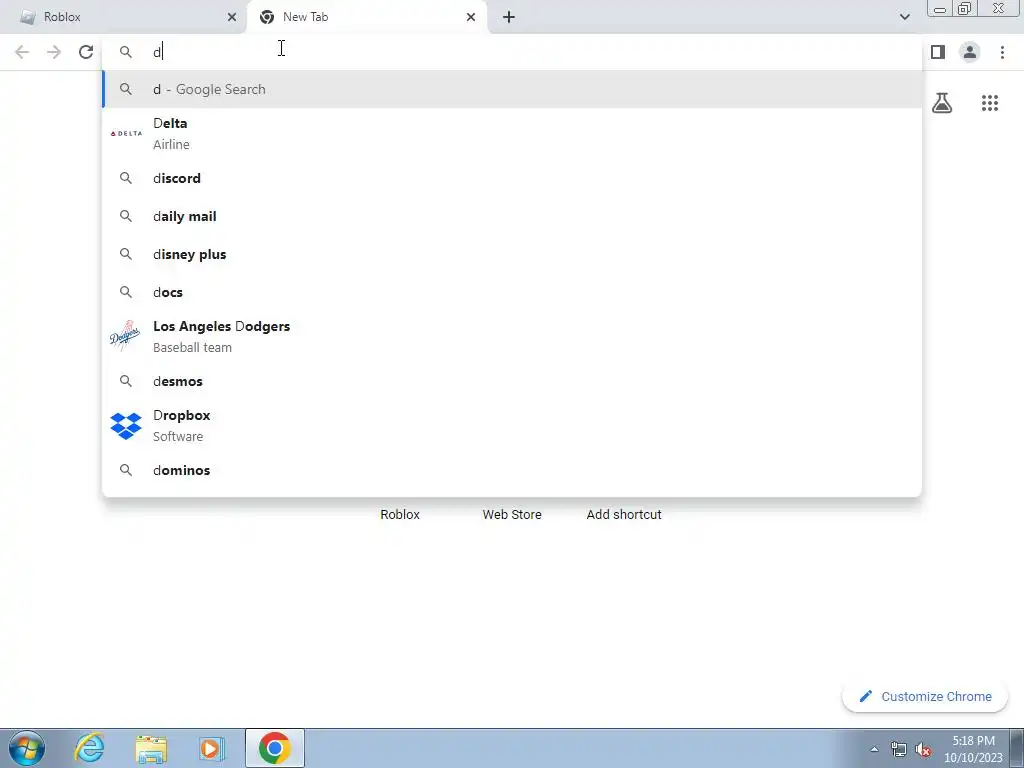The height and width of the screenshot is (768, 1024).
Task: Open a new tab with the plus button
Action: click(509, 17)
